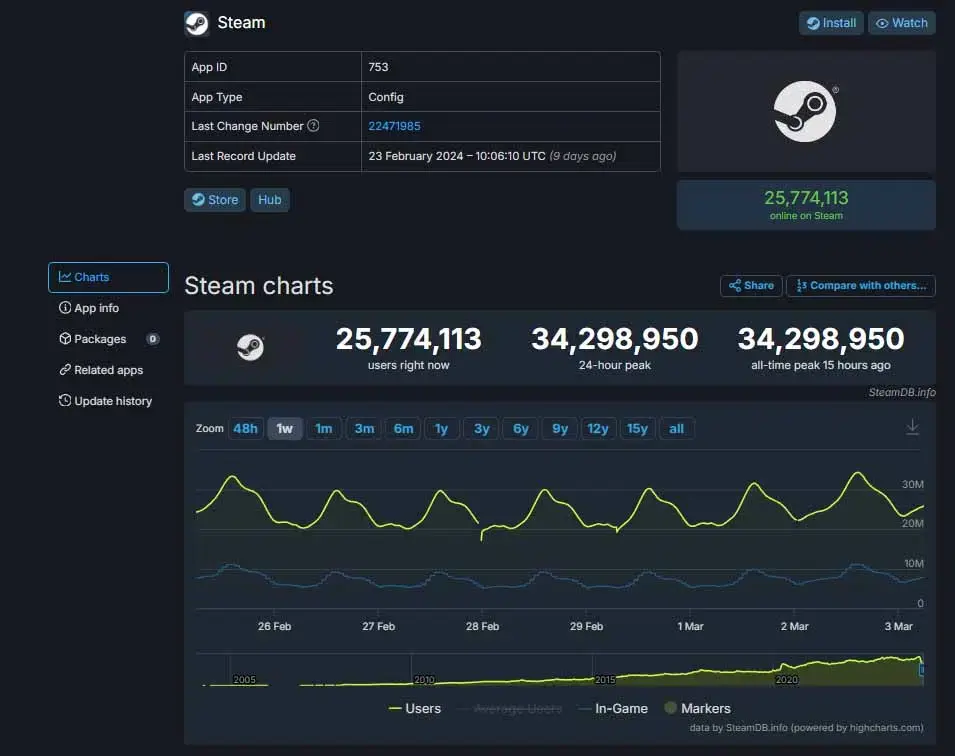Click the App ID value 753
This screenshot has height=756, width=955.
pyautogui.click(x=378, y=67)
